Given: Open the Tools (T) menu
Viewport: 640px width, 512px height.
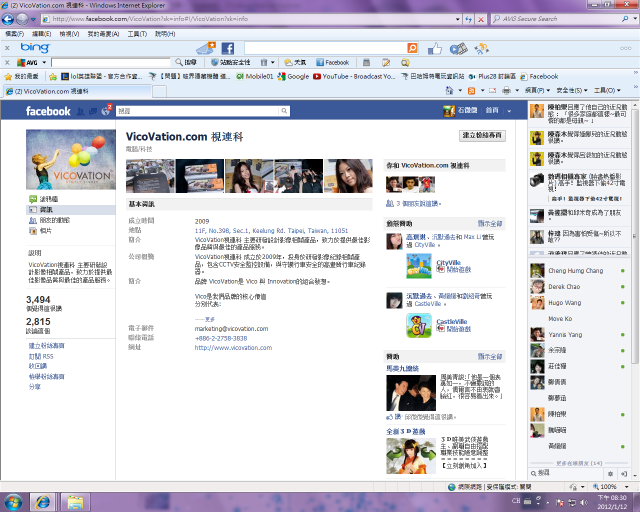Looking at the screenshot, I should pyautogui.click(x=137, y=34).
